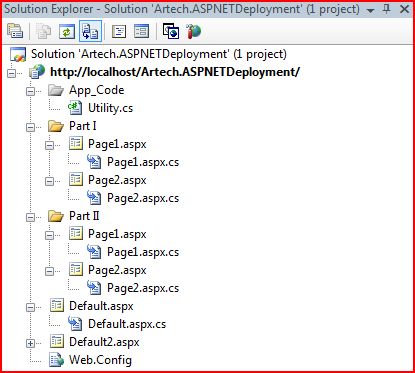Collapse Page1.aspx under Part II

[x=49, y=235]
